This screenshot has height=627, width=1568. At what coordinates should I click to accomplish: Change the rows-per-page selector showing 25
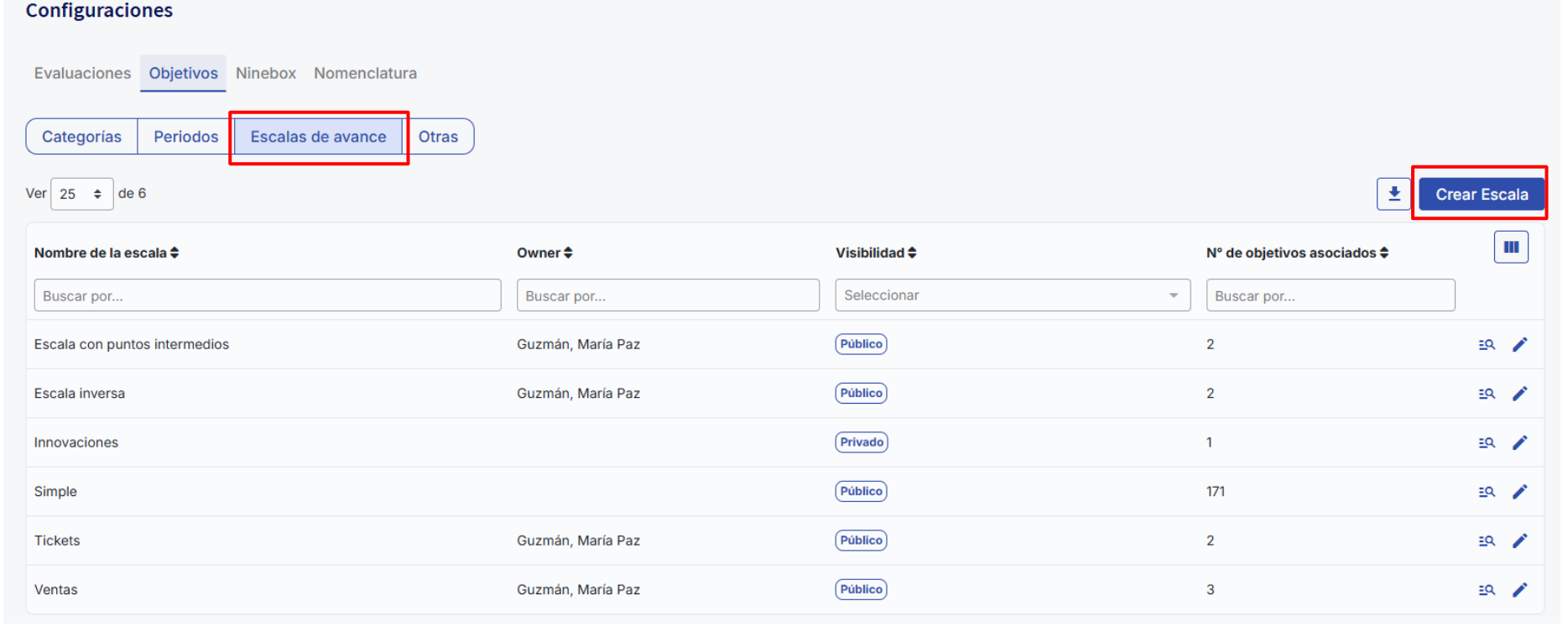[81, 194]
